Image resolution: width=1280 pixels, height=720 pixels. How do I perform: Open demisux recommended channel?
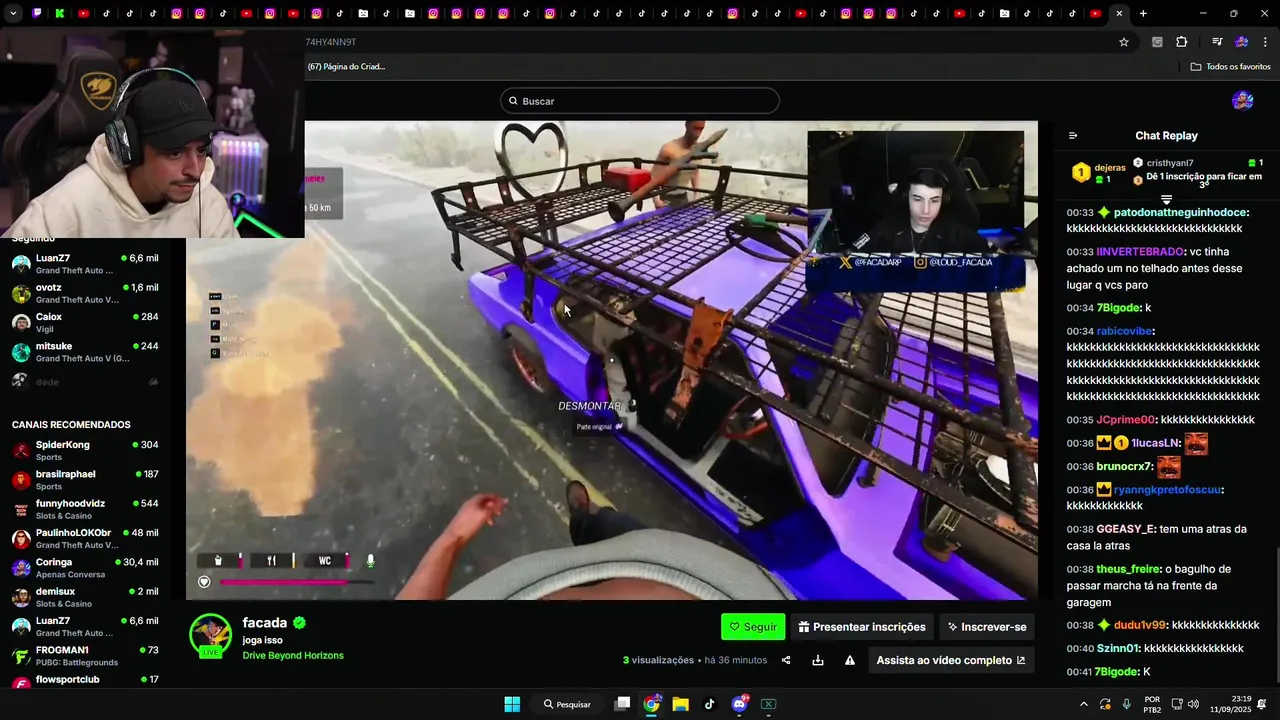tap(85, 597)
